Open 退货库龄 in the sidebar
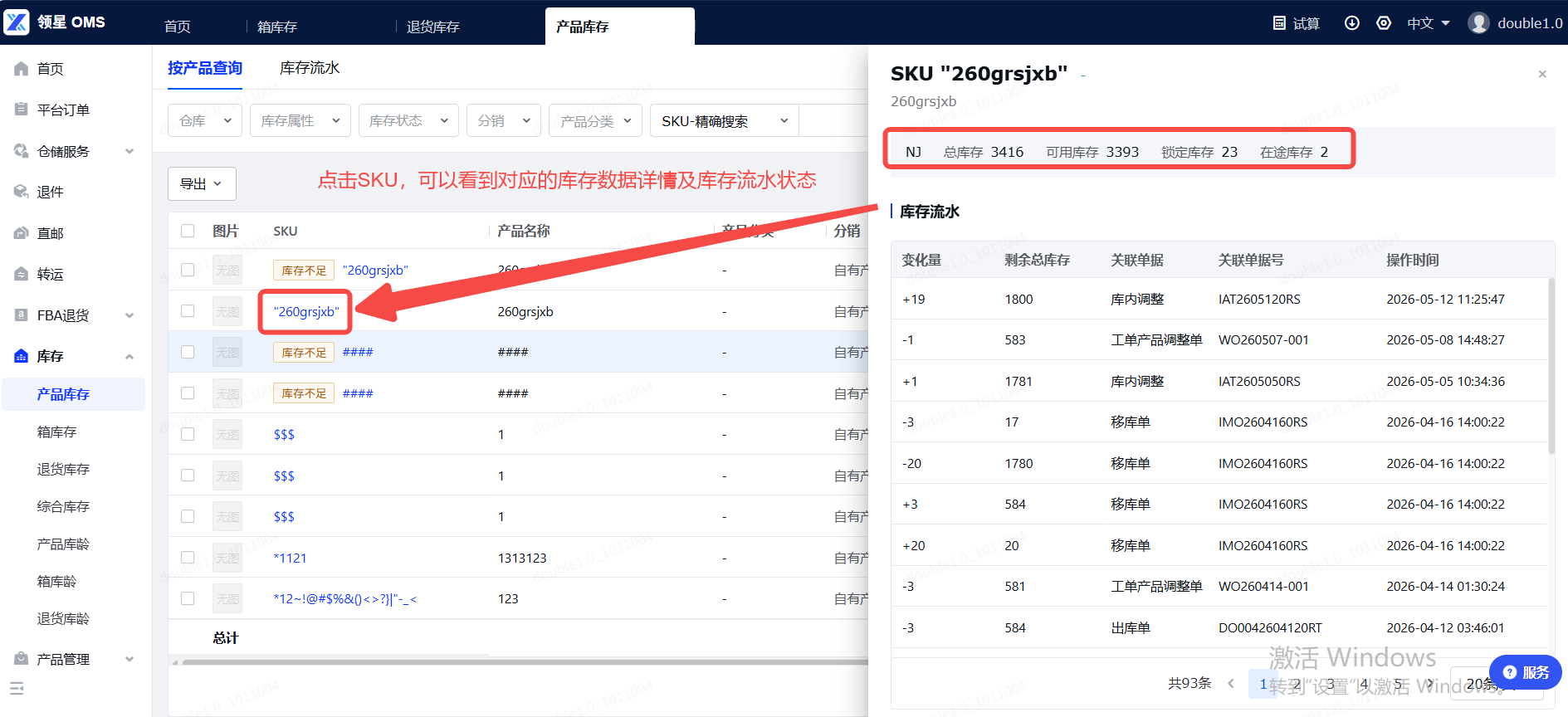The image size is (1568, 717). tap(63, 618)
